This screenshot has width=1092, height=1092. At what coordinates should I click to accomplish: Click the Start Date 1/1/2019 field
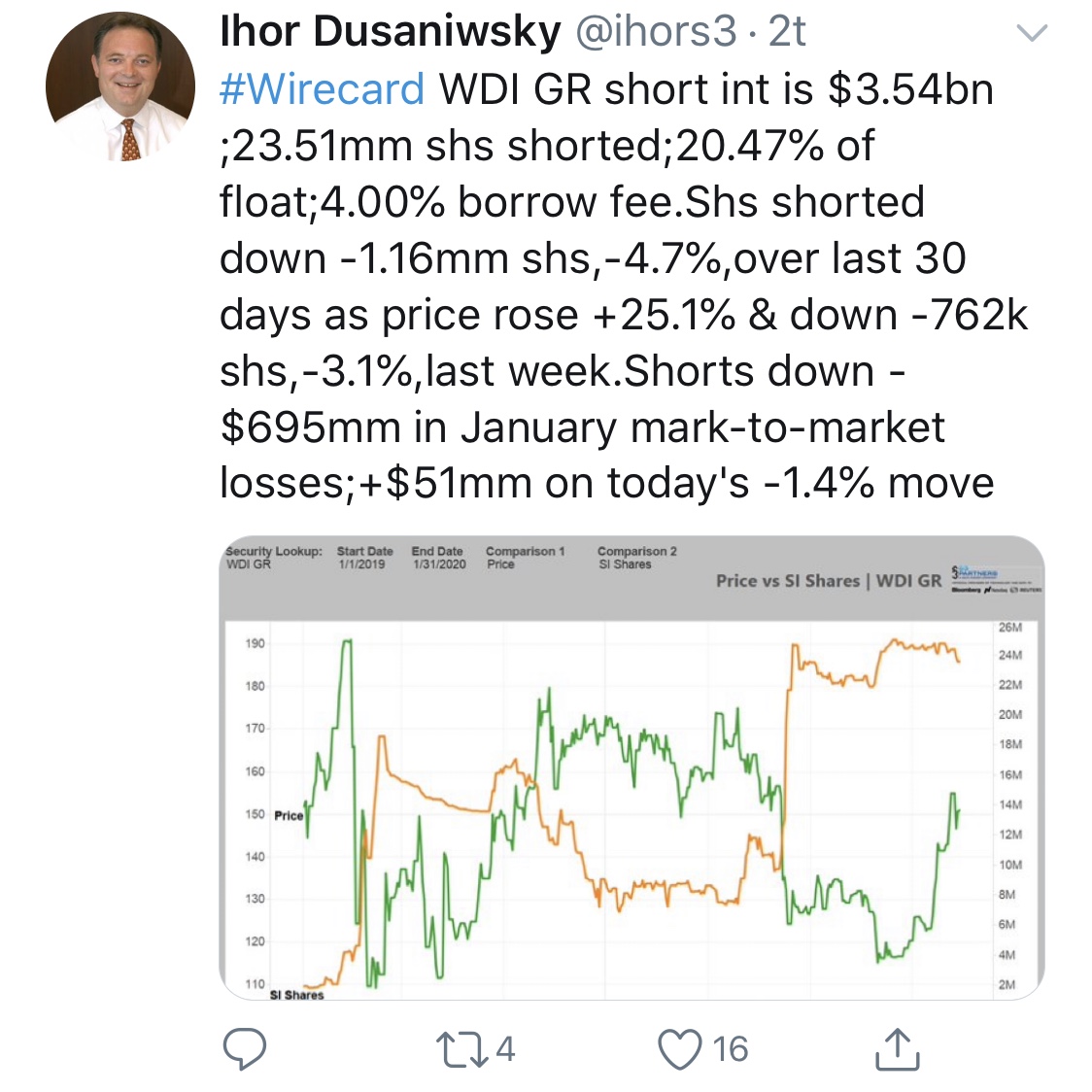coord(364,558)
